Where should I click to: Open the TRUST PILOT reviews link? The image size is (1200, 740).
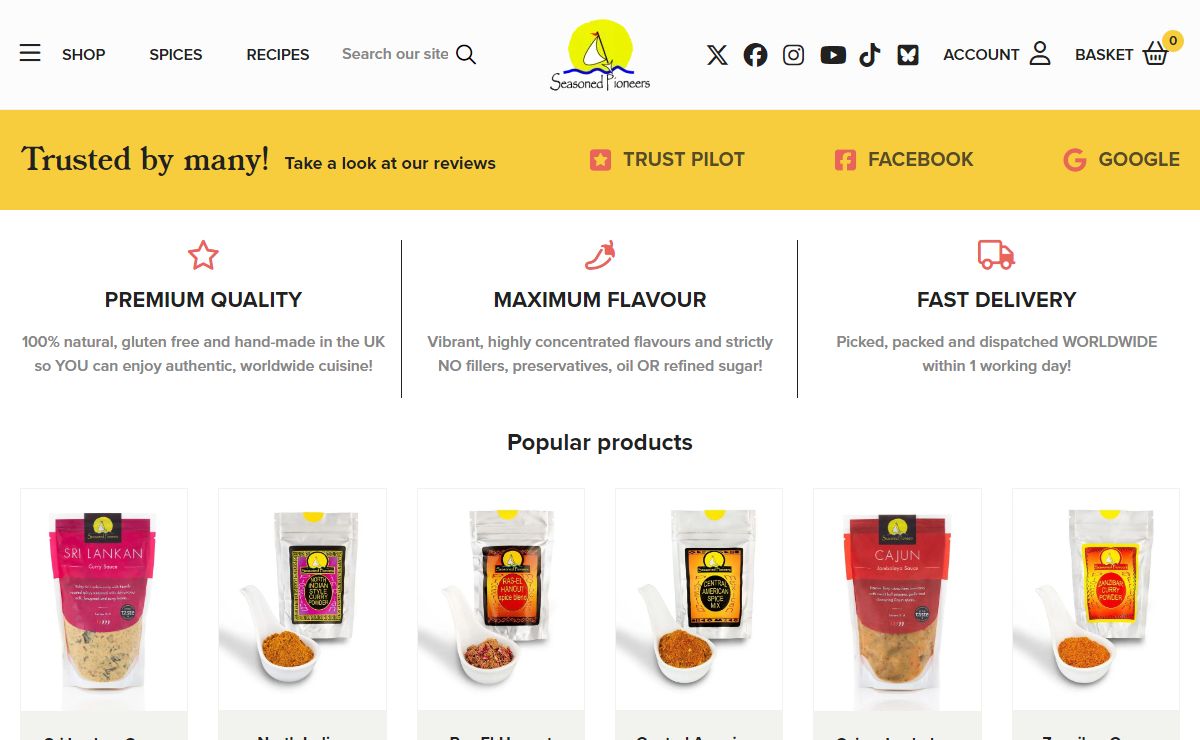click(667, 159)
